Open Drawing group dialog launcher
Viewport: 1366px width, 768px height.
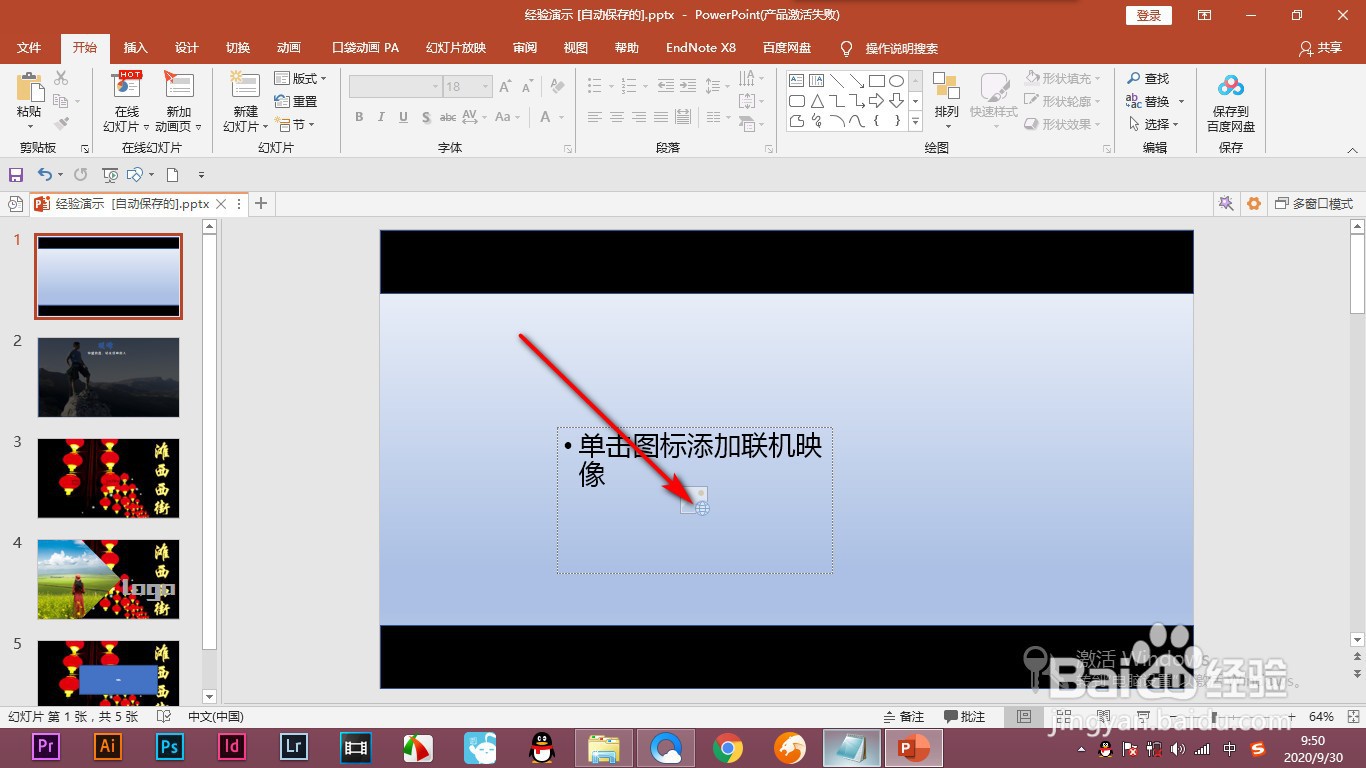tap(1107, 149)
